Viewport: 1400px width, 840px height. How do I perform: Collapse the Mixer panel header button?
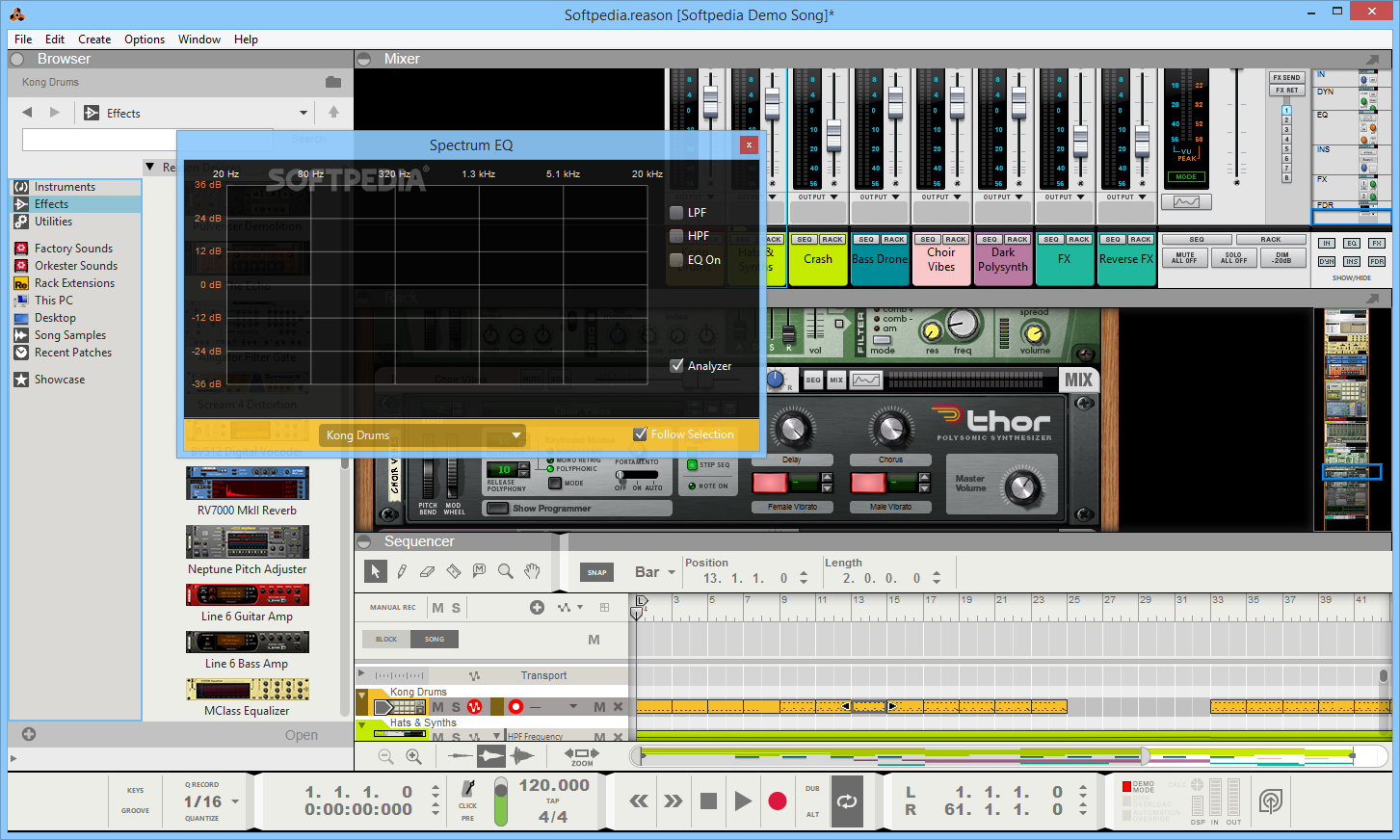[364, 59]
